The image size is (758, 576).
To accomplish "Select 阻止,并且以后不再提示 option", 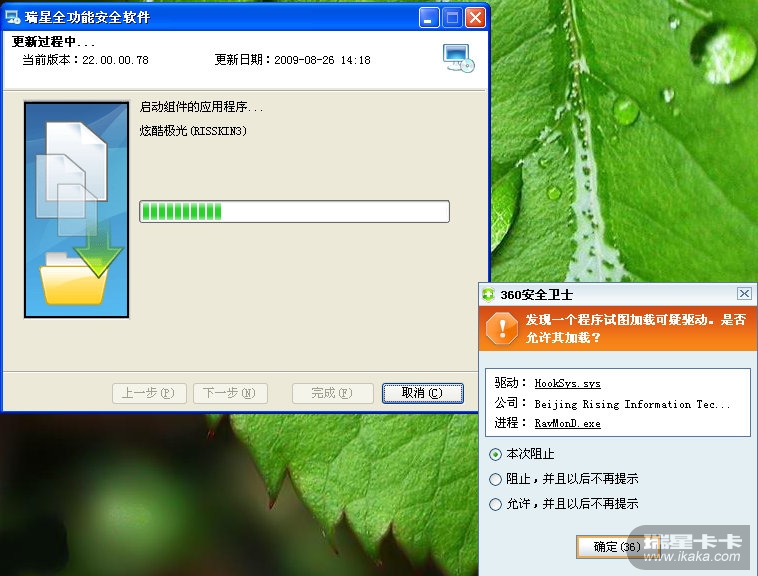I will [495, 479].
